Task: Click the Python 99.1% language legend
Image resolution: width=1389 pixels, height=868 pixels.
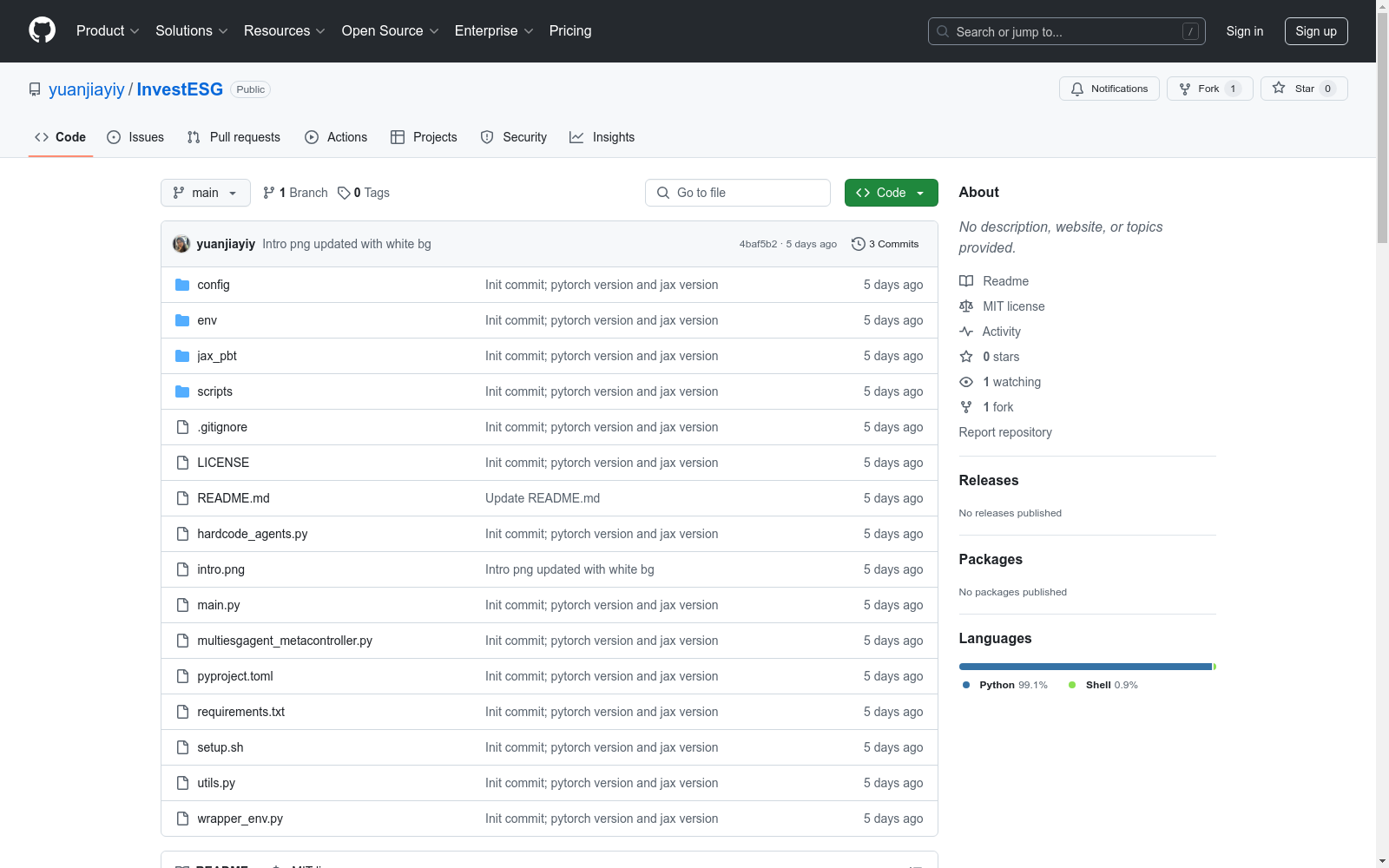Action: click(1004, 685)
